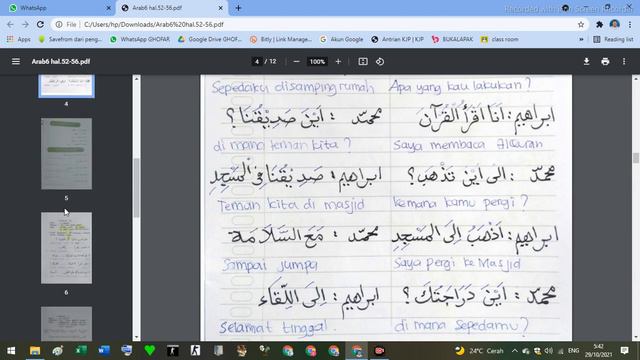
Task: Open the Akun Google bookmark
Action: tap(342, 39)
